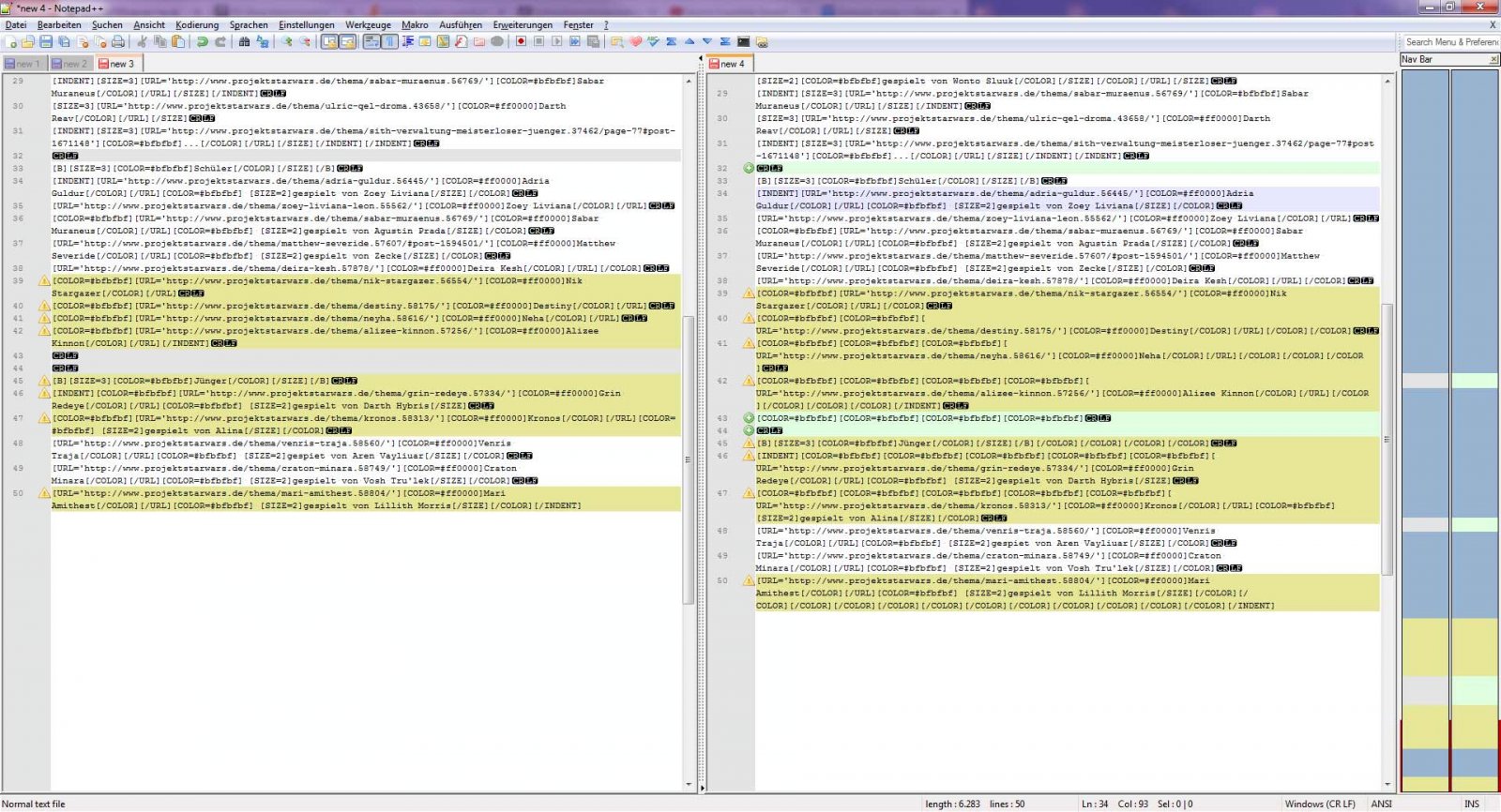Select the new 3 tab

[x=117, y=64]
